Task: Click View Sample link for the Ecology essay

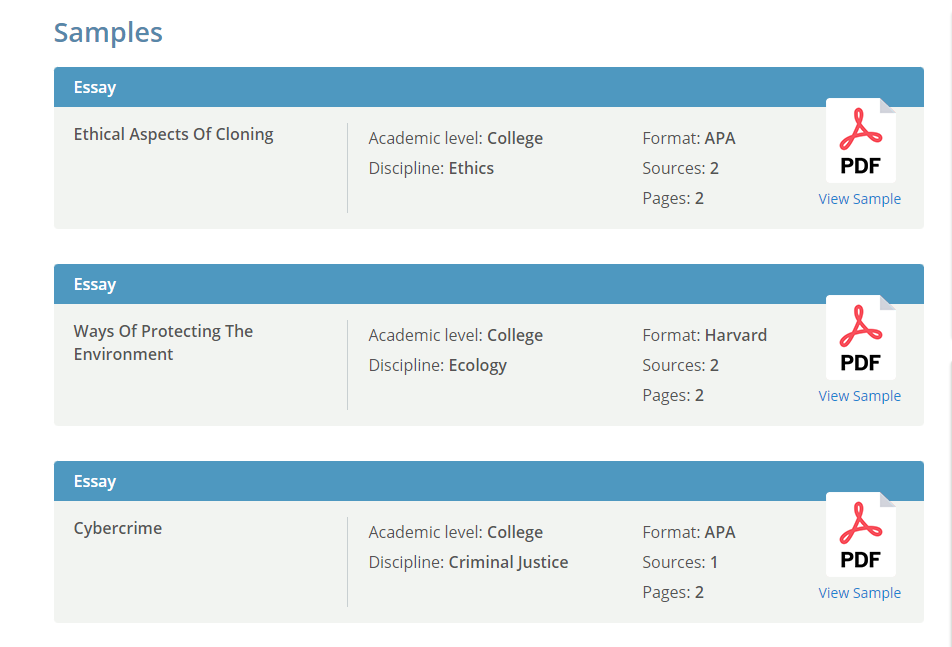Action: pyautogui.click(x=859, y=396)
